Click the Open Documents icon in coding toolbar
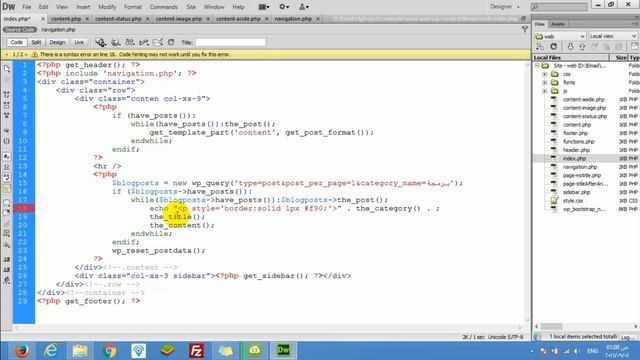The image size is (640, 360). tap(7, 69)
